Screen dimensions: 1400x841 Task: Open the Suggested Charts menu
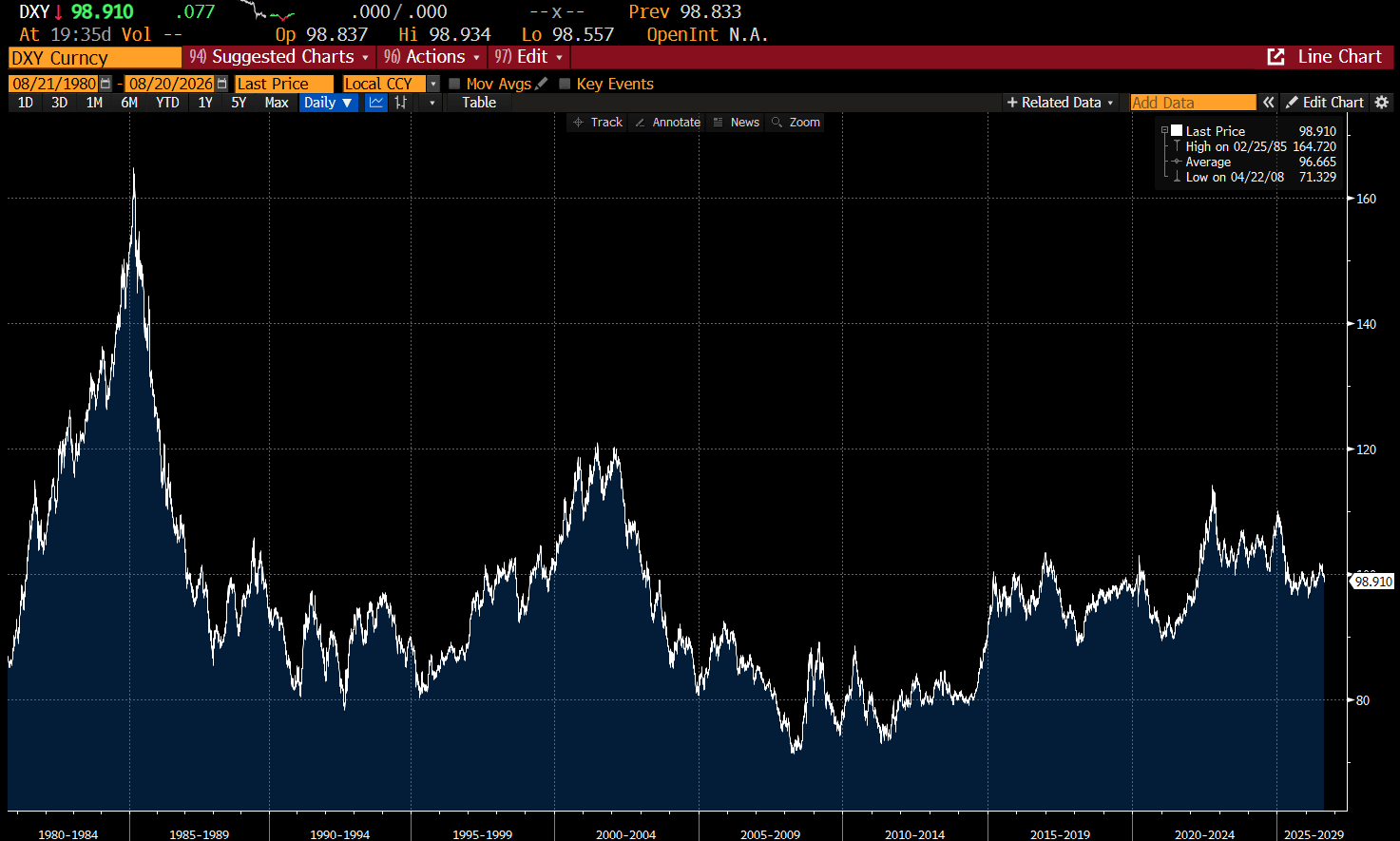point(278,57)
